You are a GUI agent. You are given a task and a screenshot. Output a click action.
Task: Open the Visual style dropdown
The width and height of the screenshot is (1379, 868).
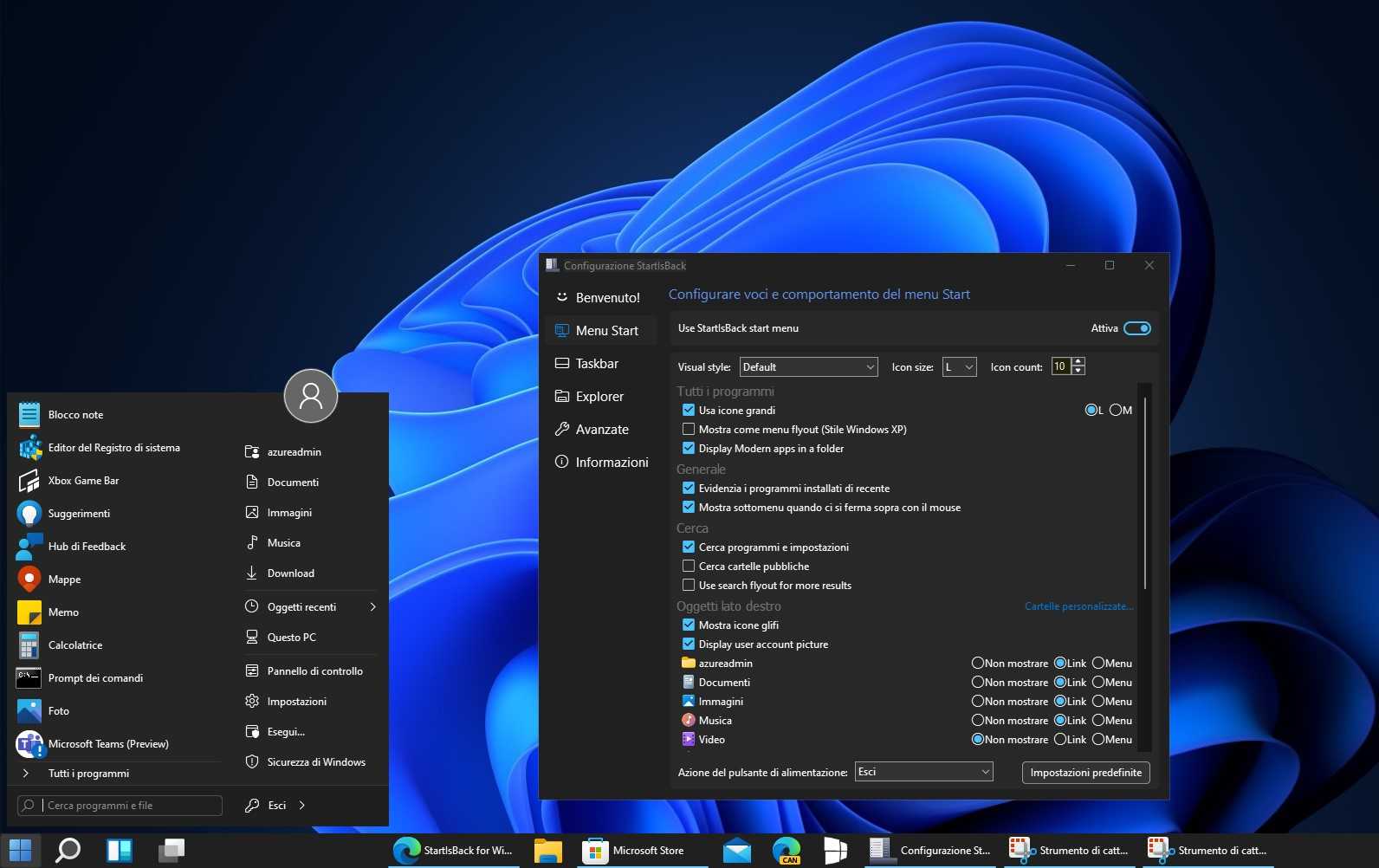coord(808,367)
